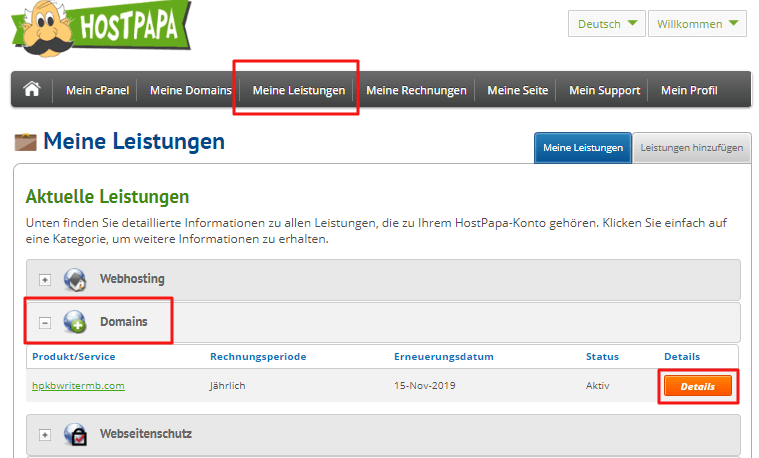Click the Domains globe icon
759x458 pixels.
[x=75, y=322]
